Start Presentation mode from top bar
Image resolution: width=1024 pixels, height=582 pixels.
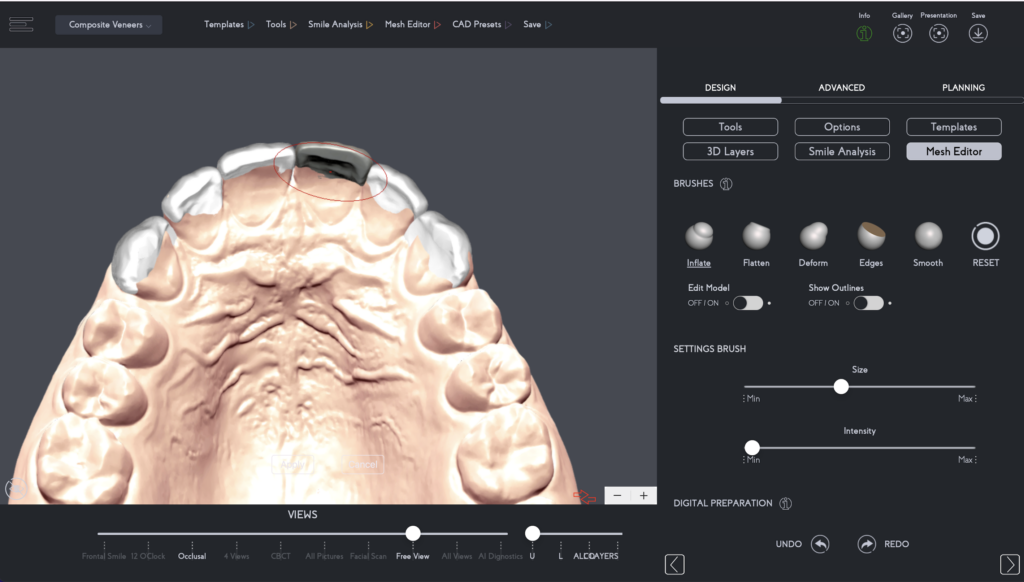(x=938, y=33)
